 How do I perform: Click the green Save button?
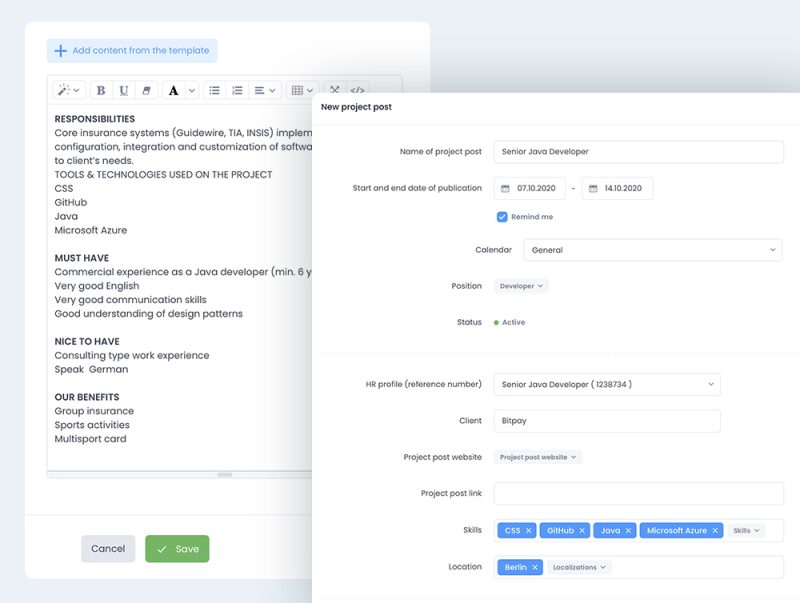[177, 549]
